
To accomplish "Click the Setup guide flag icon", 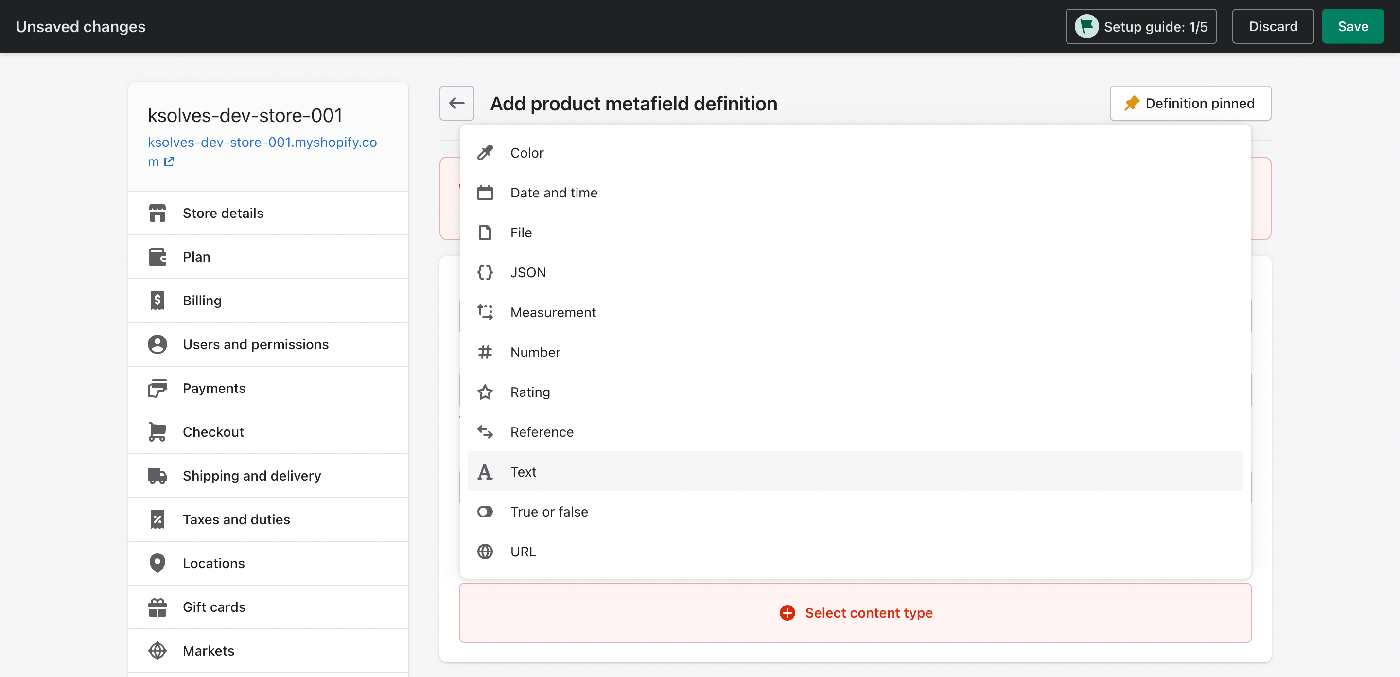I will tap(1086, 27).
